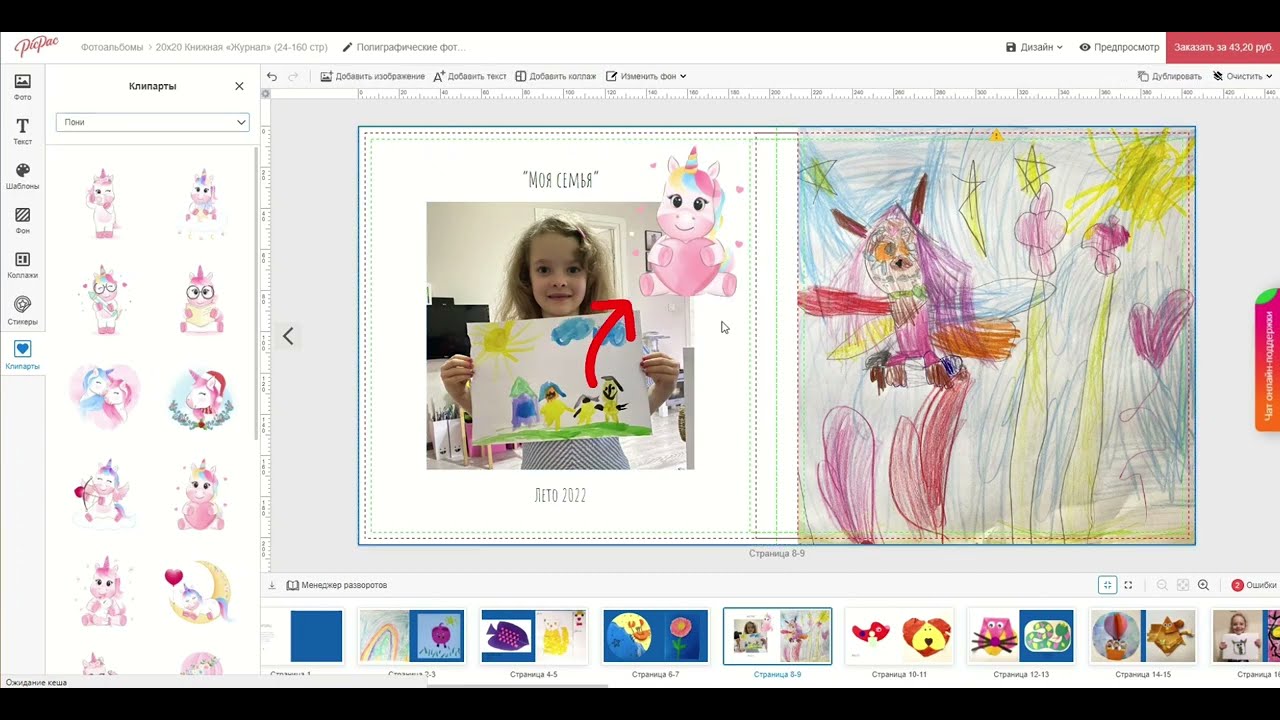The width and height of the screenshot is (1280, 720).
Task: Open the Менеджер разворотов
Action: click(337, 585)
